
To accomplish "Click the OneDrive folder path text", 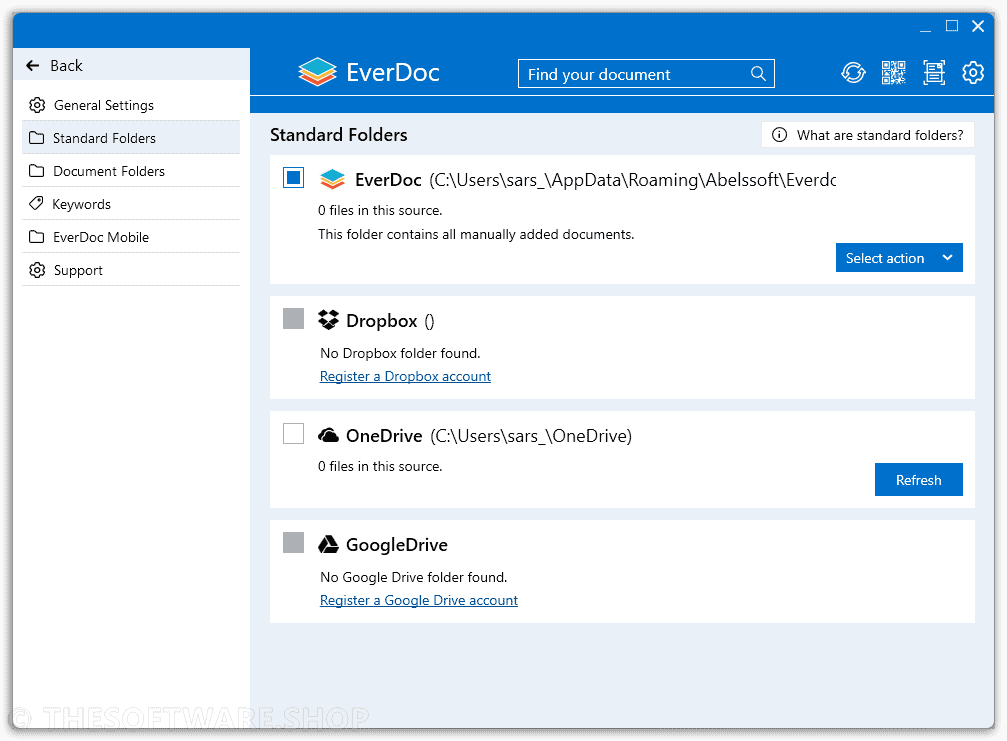I will pos(531,436).
